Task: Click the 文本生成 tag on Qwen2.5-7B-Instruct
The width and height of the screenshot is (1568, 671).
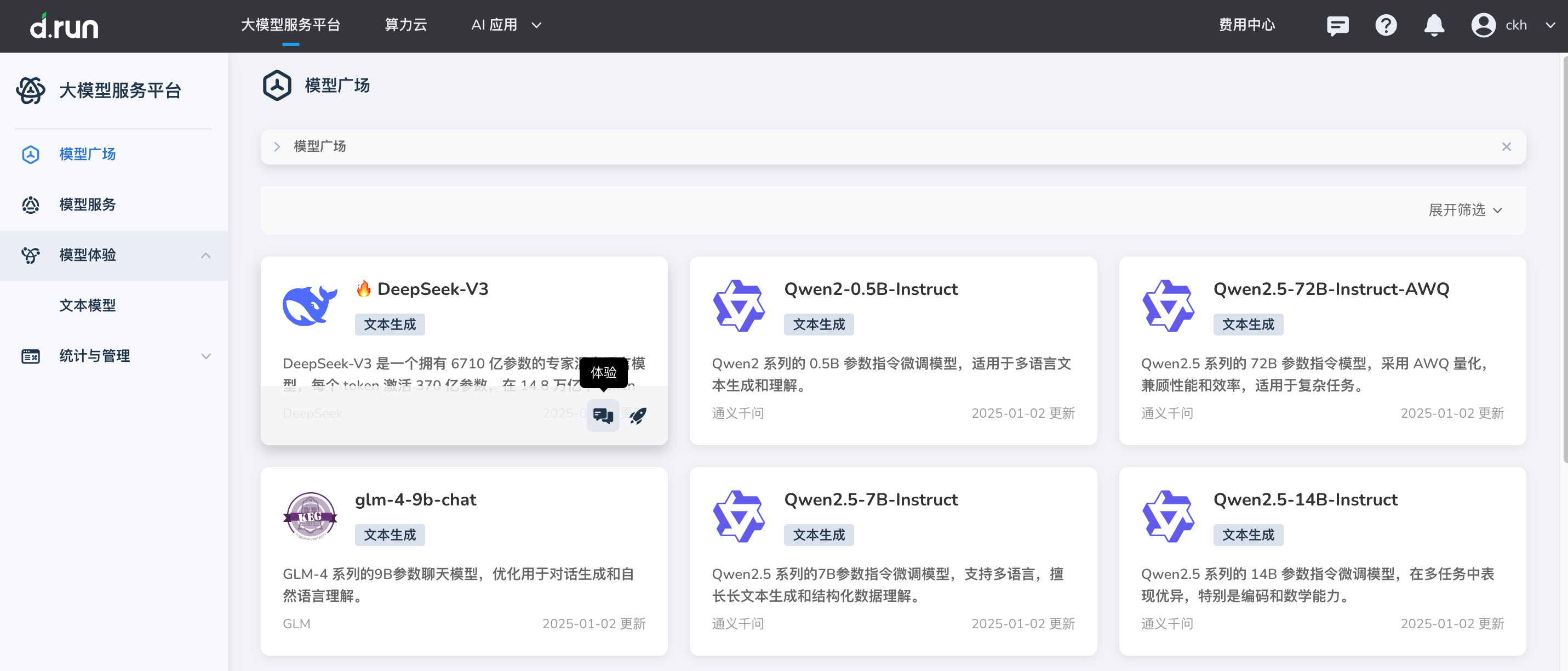Action: (x=819, y=535)
